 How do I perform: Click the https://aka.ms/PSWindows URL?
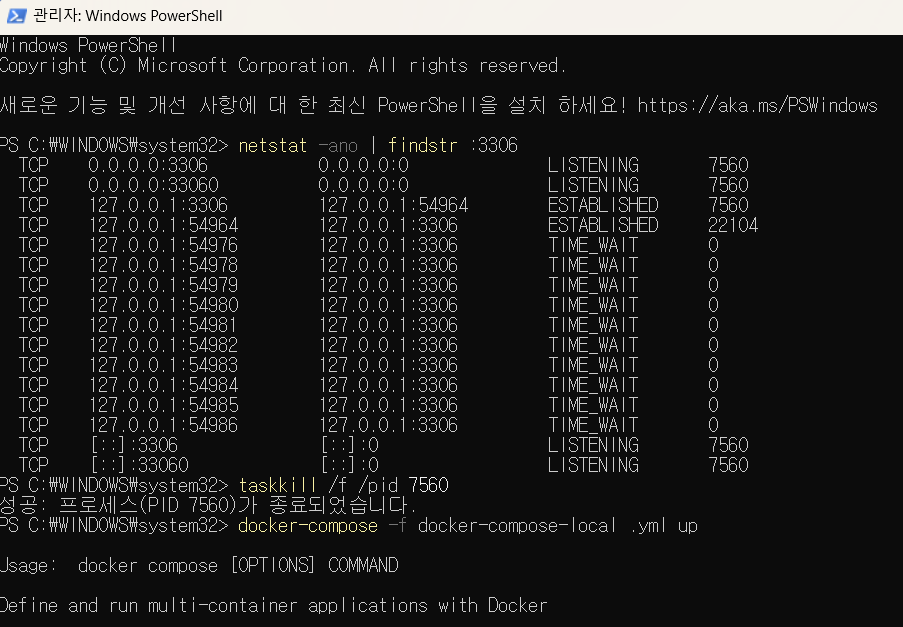point(757,105)
